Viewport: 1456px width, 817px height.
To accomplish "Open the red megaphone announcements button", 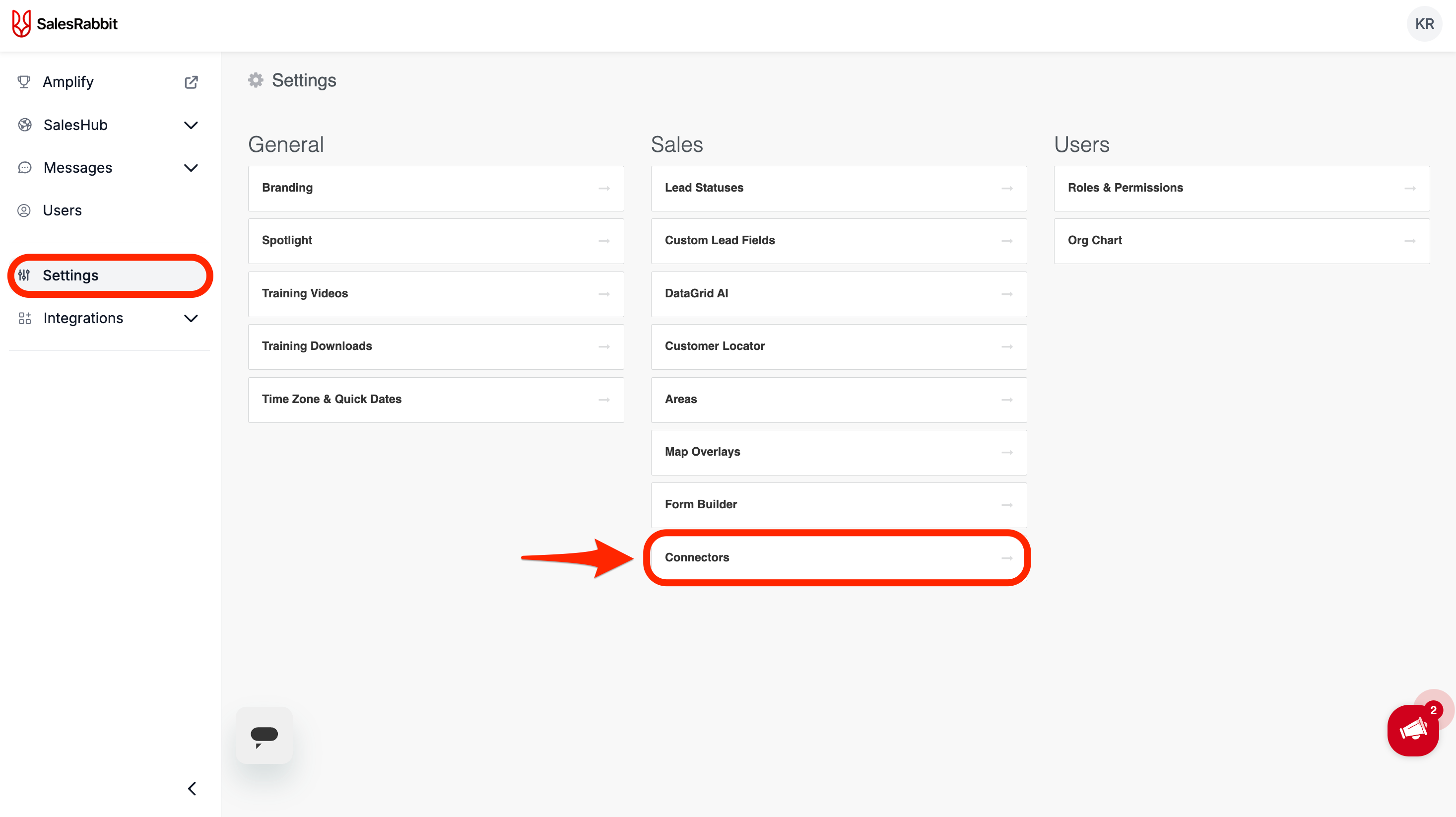I will pyautogui.click(x=1412, y=730).
